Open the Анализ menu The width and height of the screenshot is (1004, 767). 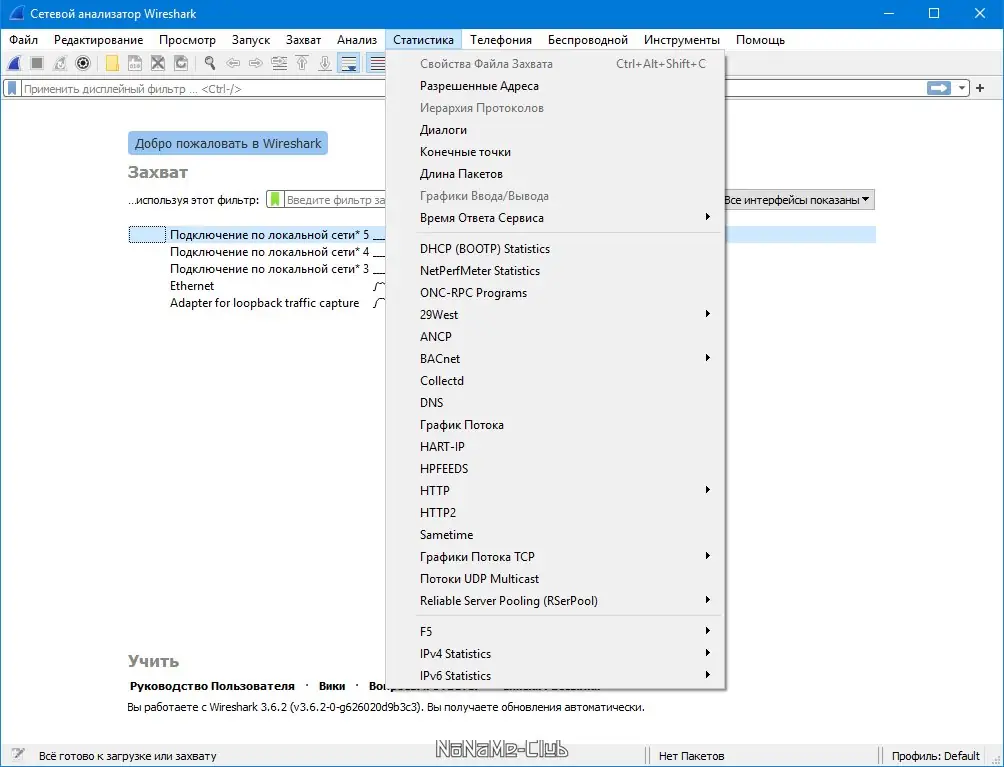(357, 40)
